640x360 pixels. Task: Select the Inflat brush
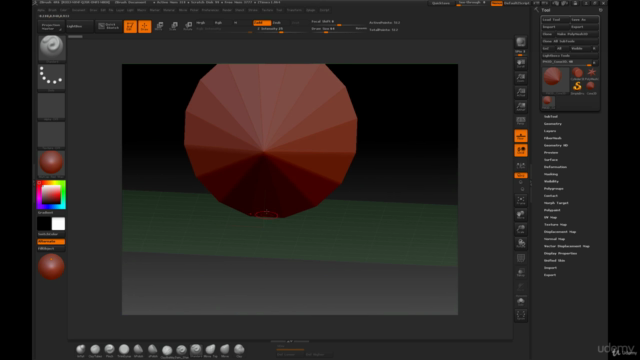tap(81, 350)
